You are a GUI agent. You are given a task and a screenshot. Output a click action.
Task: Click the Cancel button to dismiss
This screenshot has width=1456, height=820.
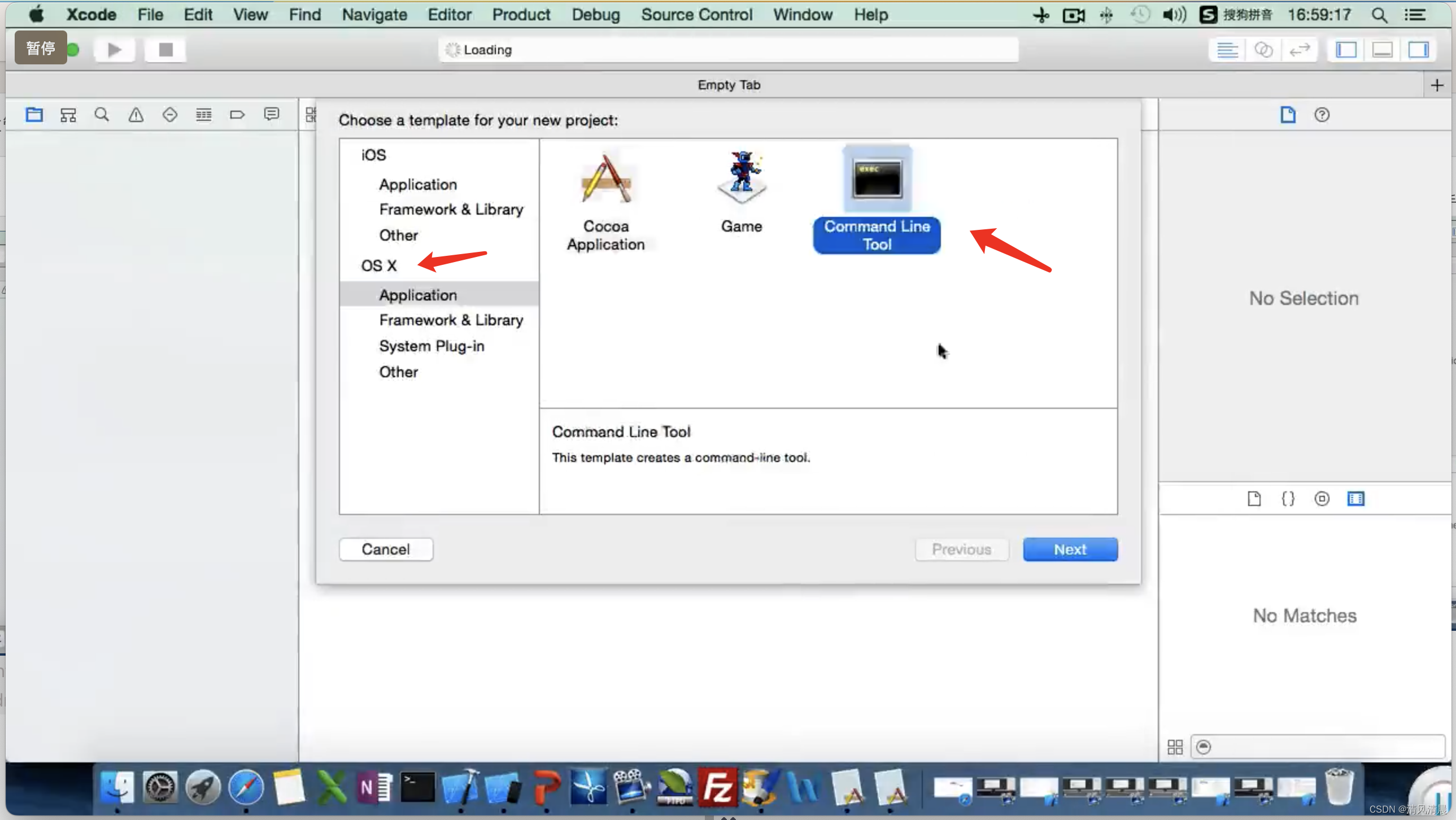point(385,549)
